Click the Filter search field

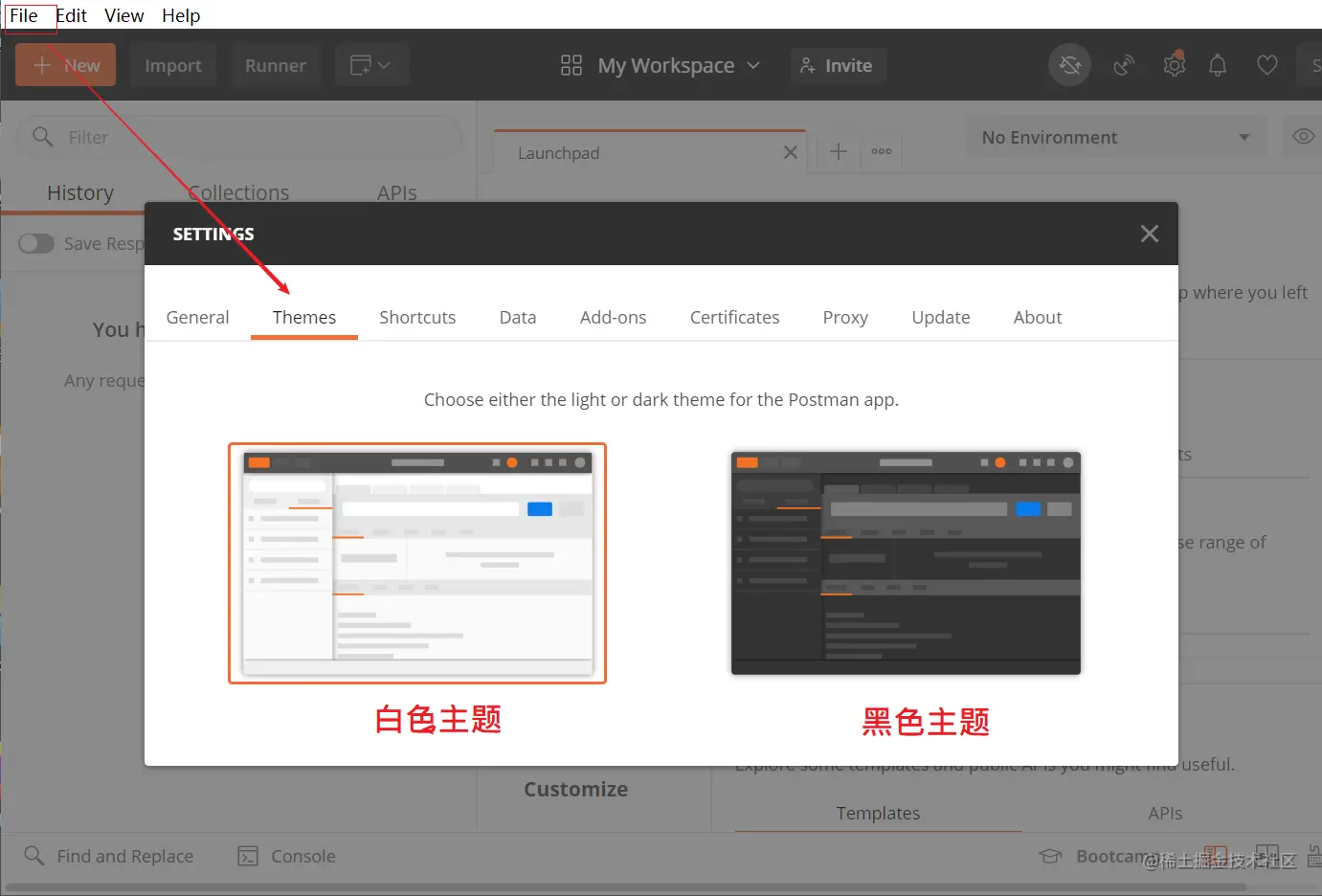pos(239,138)
